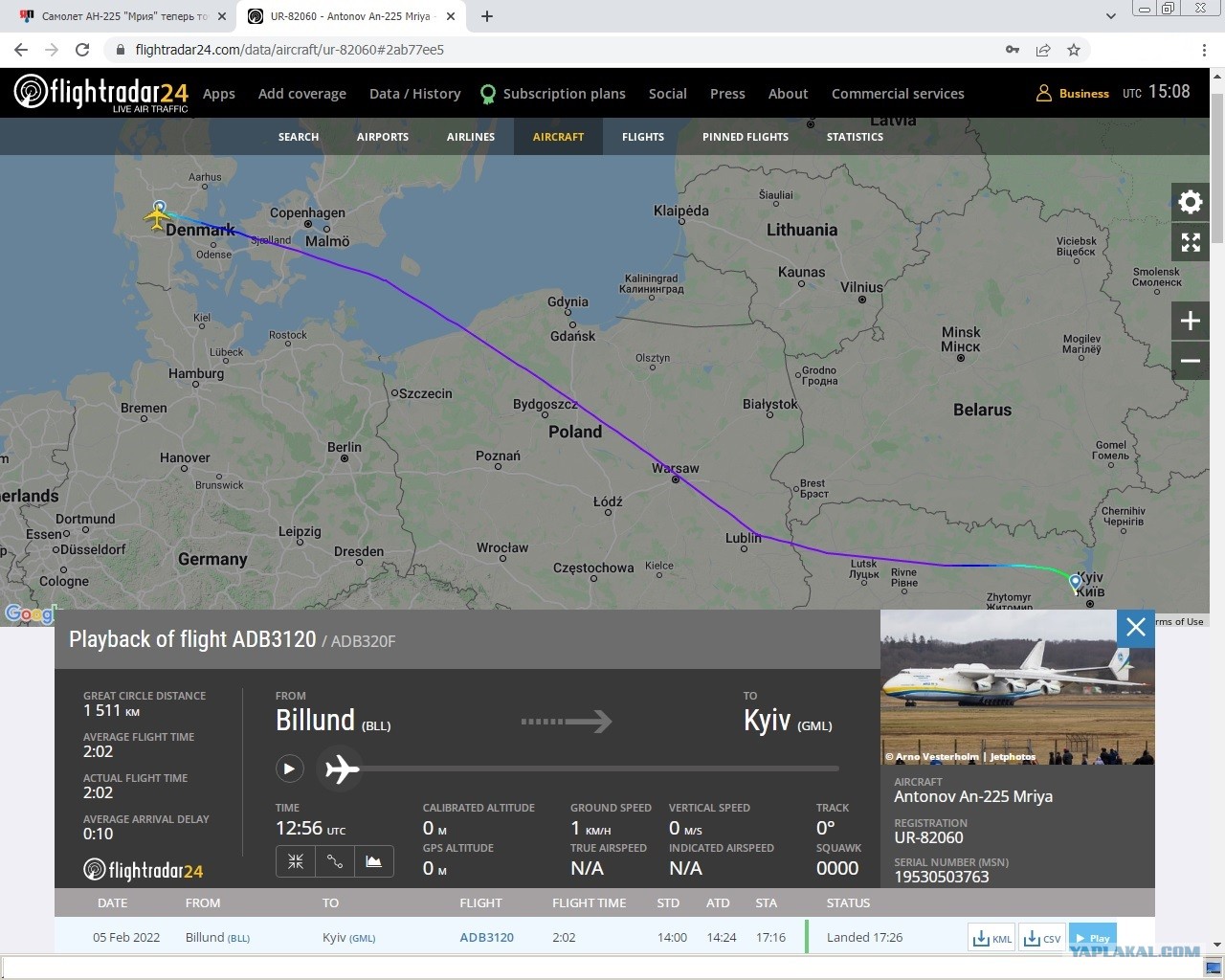Viewport: 1225px width, 980px height.
Task: Open the About menu
Action: (x=789, y=94)
